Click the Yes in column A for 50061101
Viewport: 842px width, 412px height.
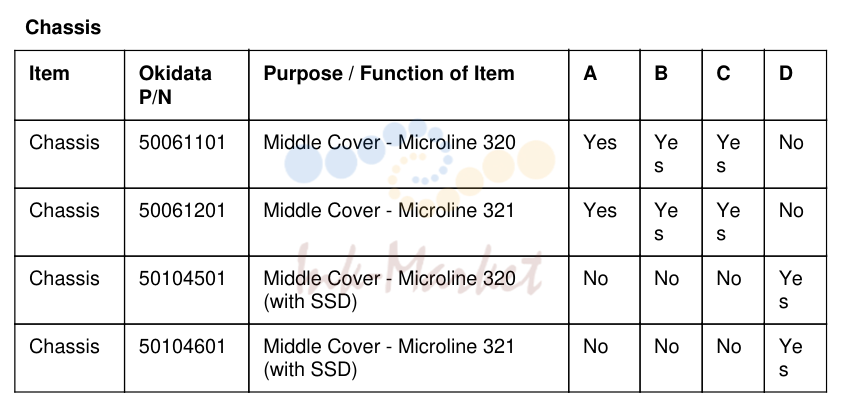point(600,142)
